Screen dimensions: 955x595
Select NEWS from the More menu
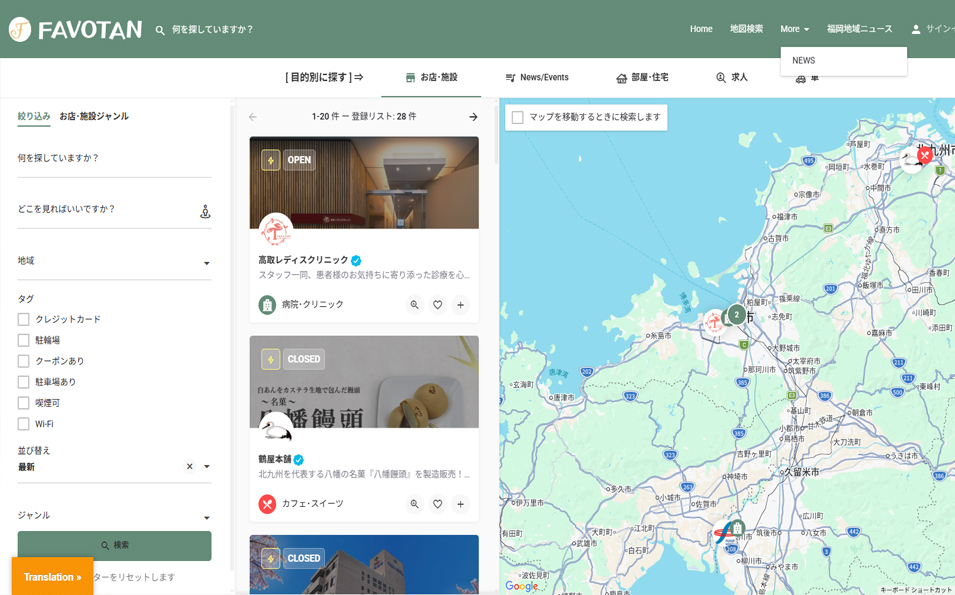tap(804, 61)
